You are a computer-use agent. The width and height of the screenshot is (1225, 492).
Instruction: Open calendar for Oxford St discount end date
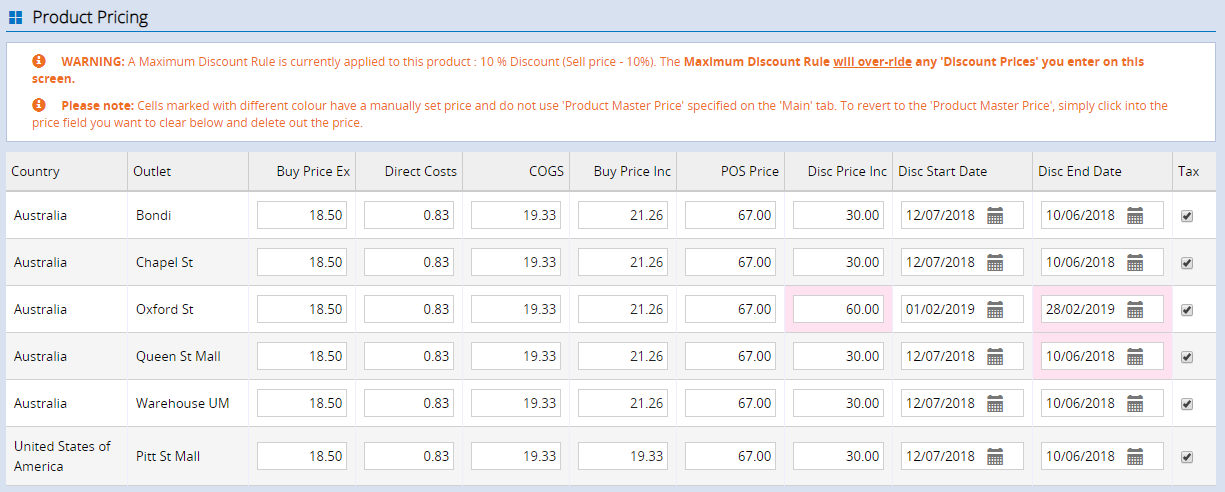point(1135,309)
